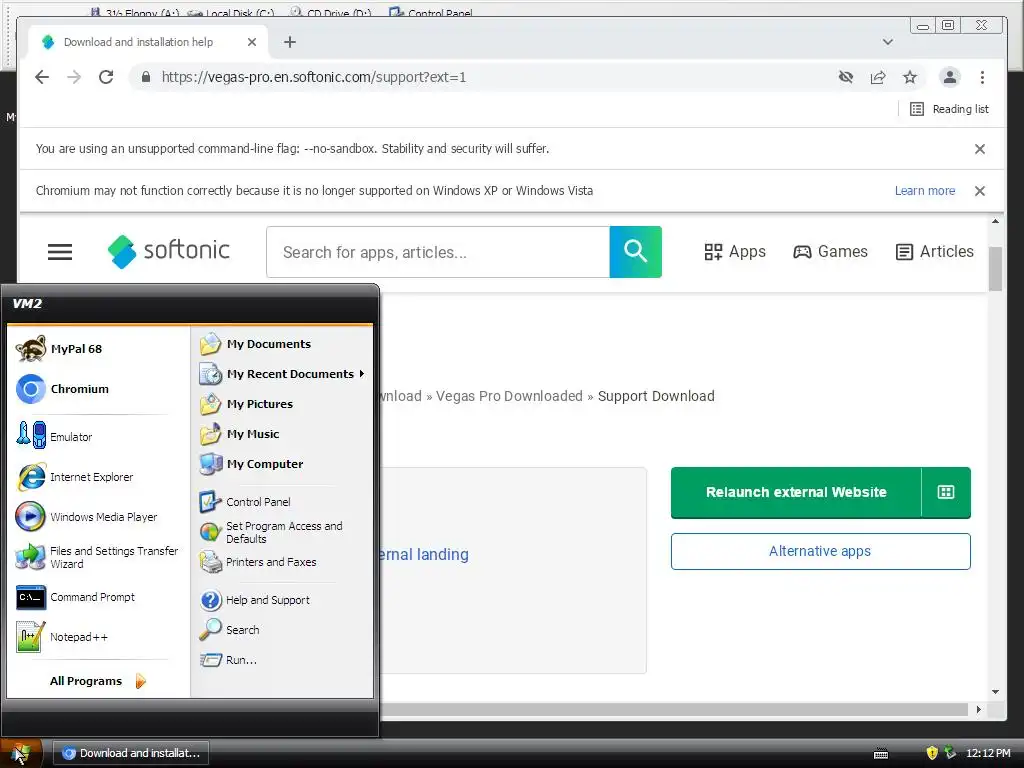The height and width of the screenshot is (768, 1024).
Task: Launch Files and Settings Transfer Wizard
Action: pyautogui.click(x=98, y=557)
